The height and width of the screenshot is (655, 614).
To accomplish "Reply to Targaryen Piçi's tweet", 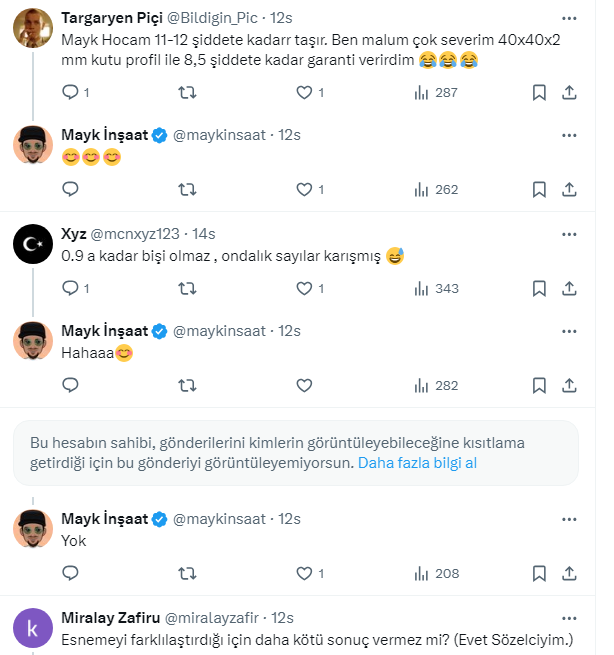I will coord(70,92).
